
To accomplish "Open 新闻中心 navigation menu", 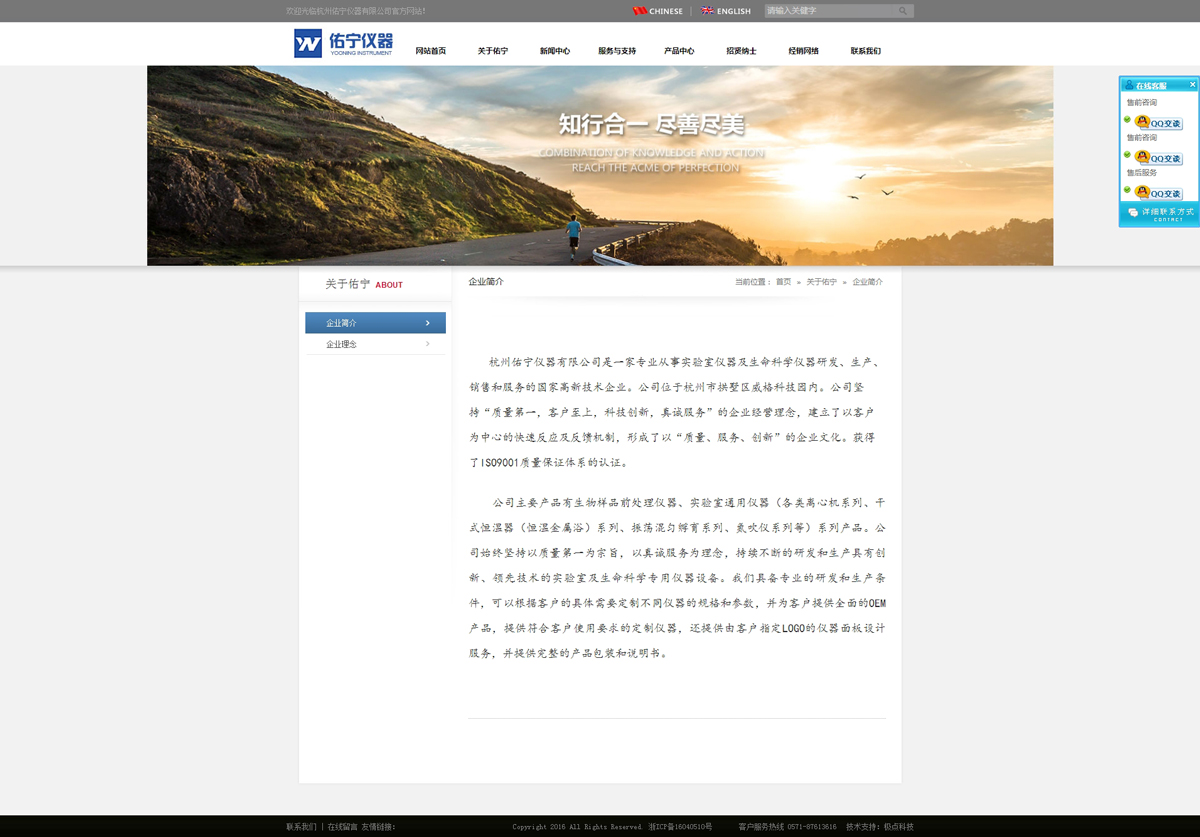I will [x=554, y=51].
